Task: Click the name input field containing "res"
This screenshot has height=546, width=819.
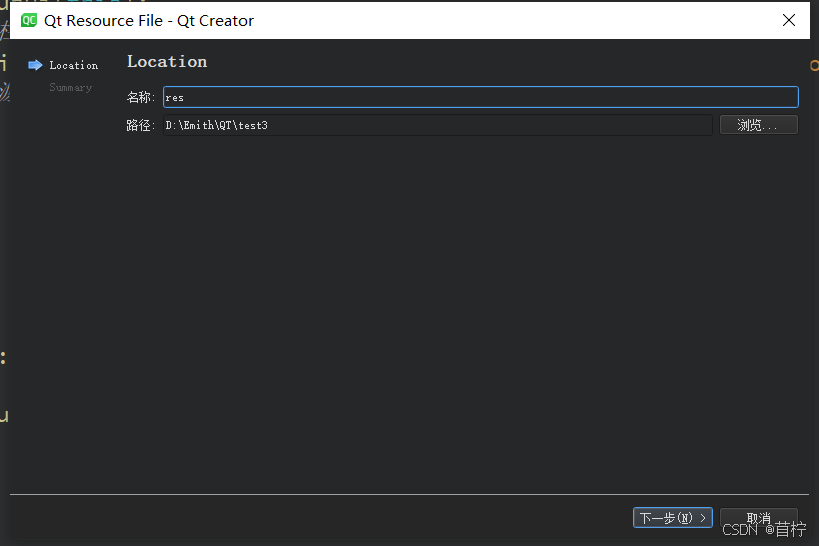Action: 481,97
